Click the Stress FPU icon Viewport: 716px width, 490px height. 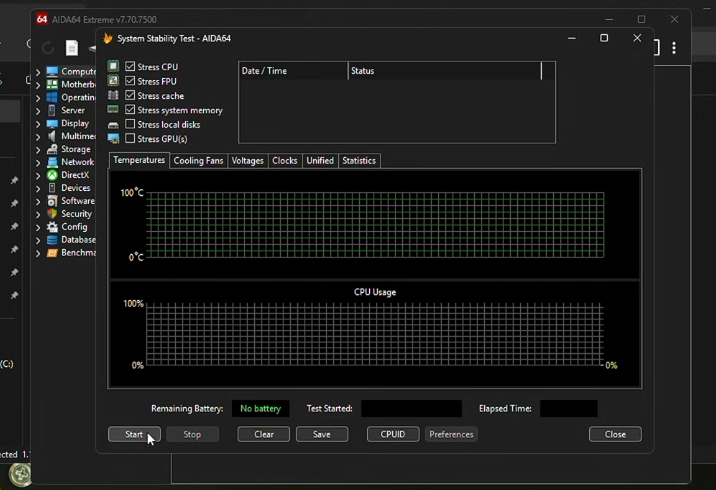[x=113, y=81]
